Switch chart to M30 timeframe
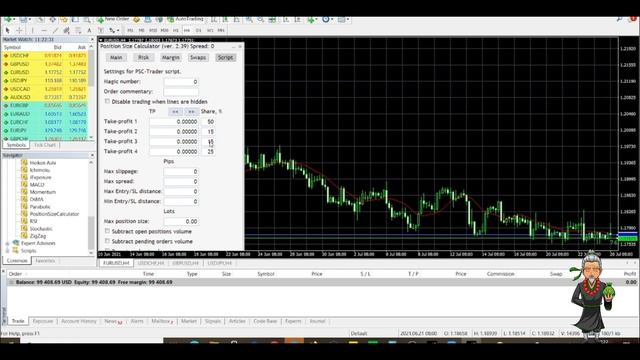The width and height of the screenshot is (640, 360). [164, 30]
